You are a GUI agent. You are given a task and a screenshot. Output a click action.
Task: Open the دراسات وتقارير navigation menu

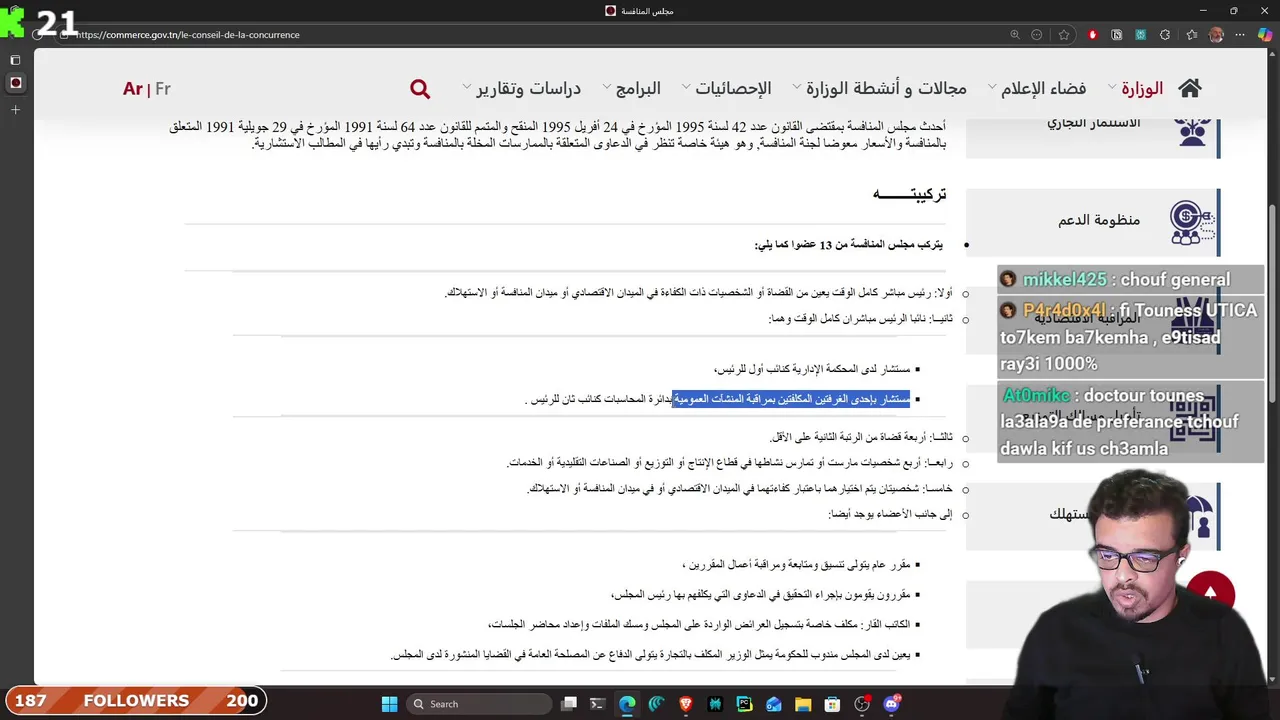click(528, 88)
